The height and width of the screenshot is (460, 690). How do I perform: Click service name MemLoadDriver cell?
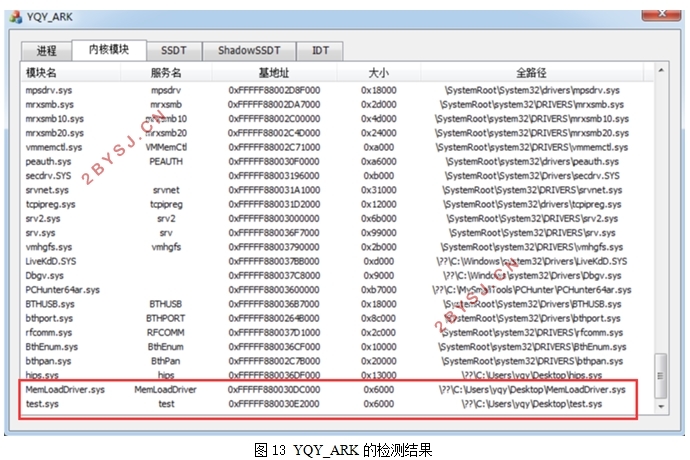pos(165,390)
